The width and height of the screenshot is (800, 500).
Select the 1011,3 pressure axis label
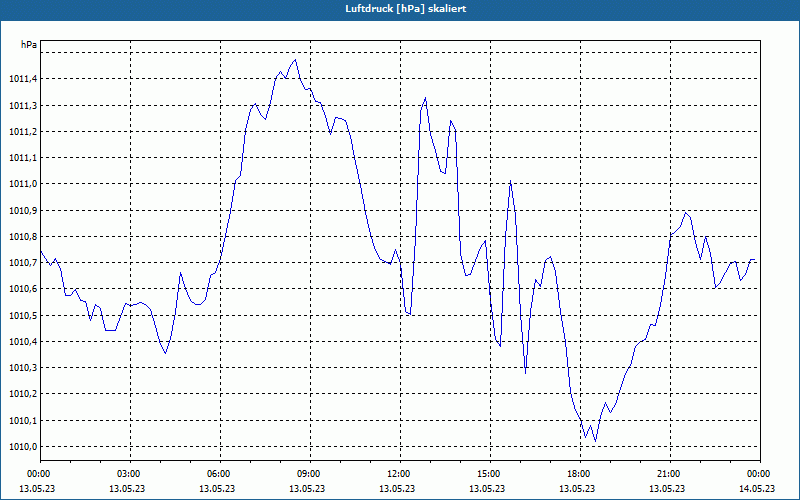pyautogui.click(x=22, y=106)
